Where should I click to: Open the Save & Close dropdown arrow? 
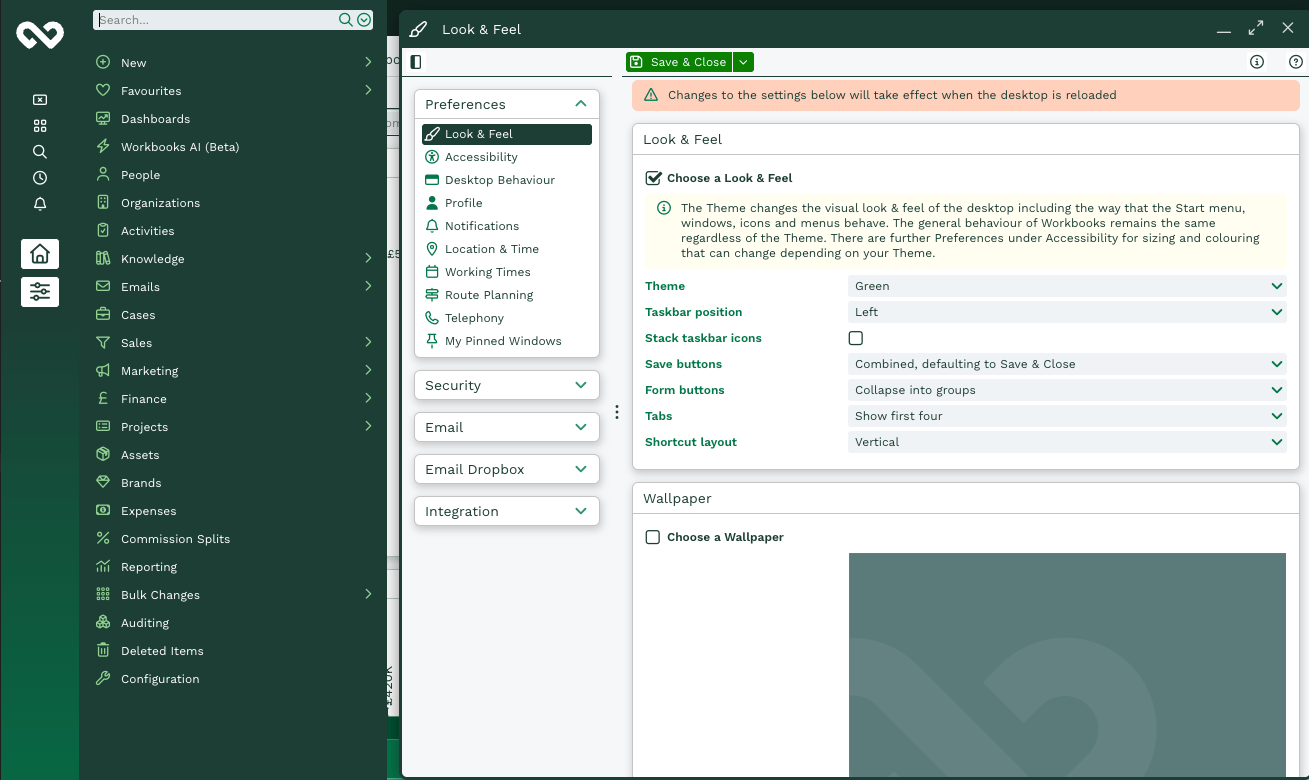click(743, 62)
